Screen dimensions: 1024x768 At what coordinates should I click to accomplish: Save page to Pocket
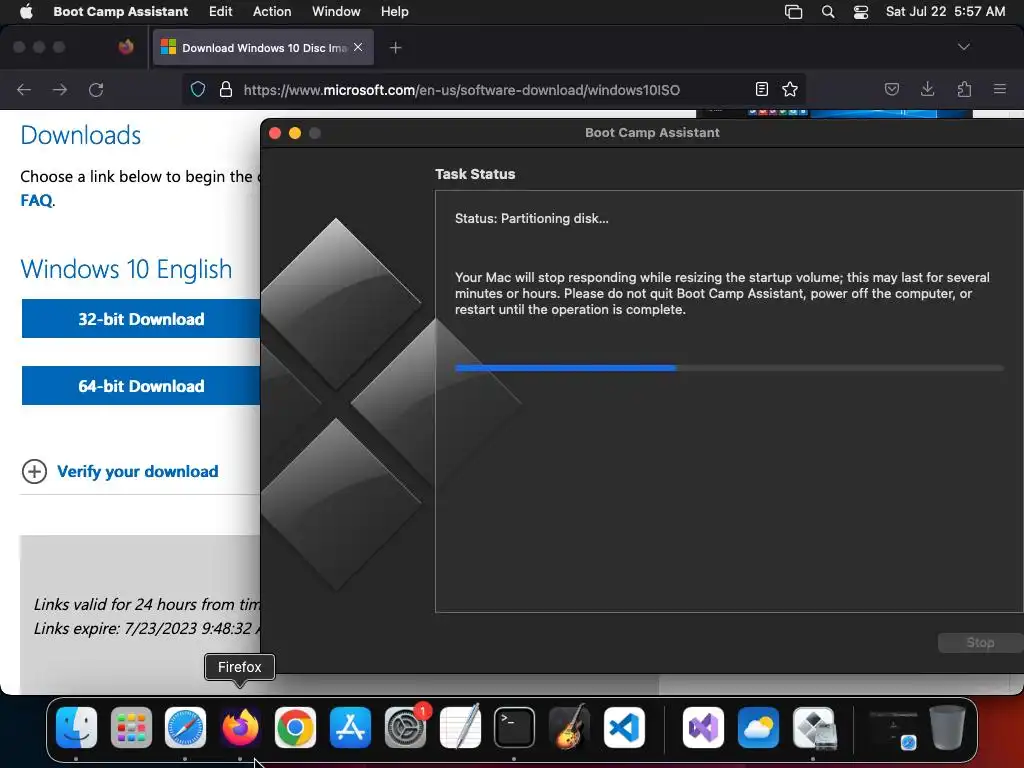coord(891,89)
